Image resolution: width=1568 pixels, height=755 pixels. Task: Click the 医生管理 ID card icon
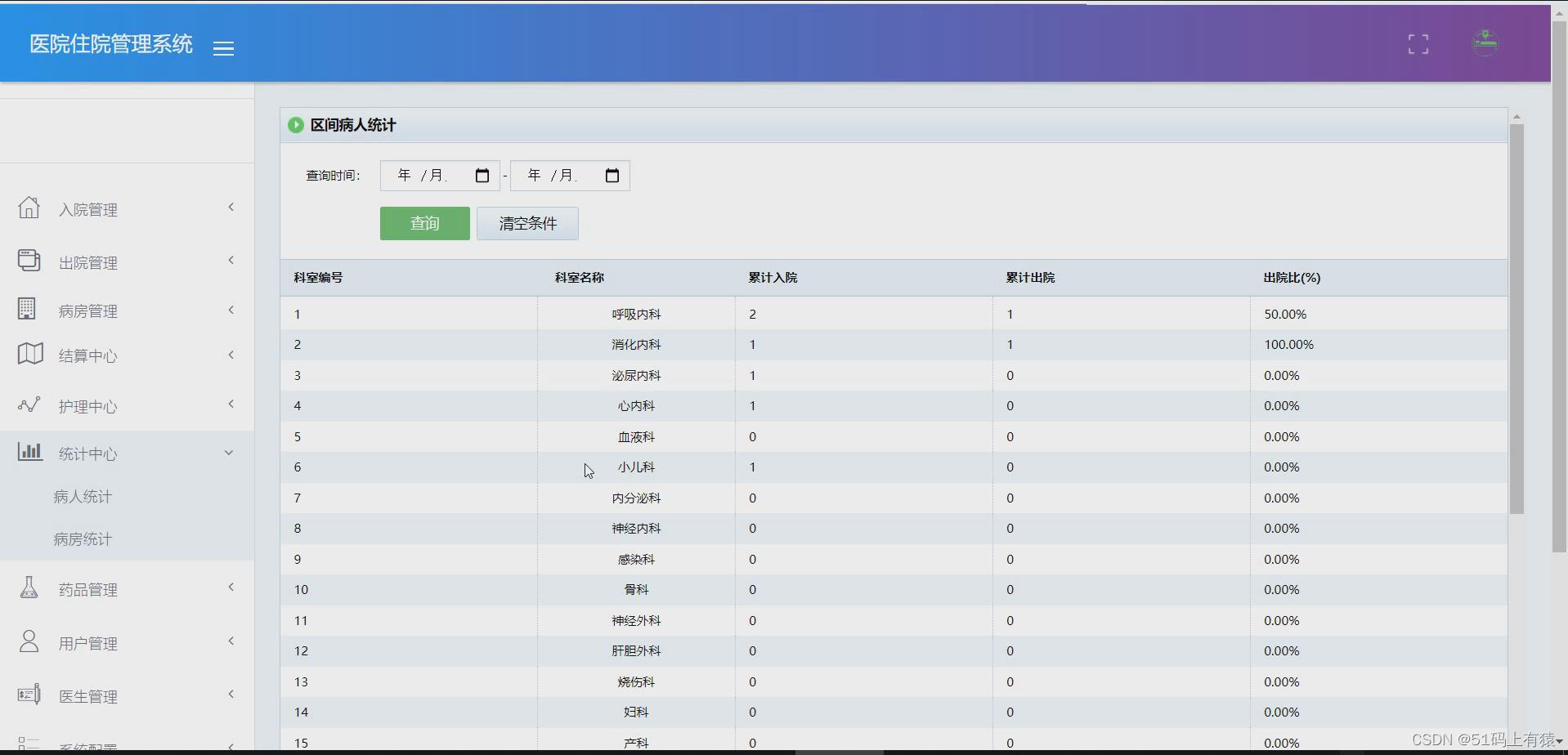pos(29,695)
